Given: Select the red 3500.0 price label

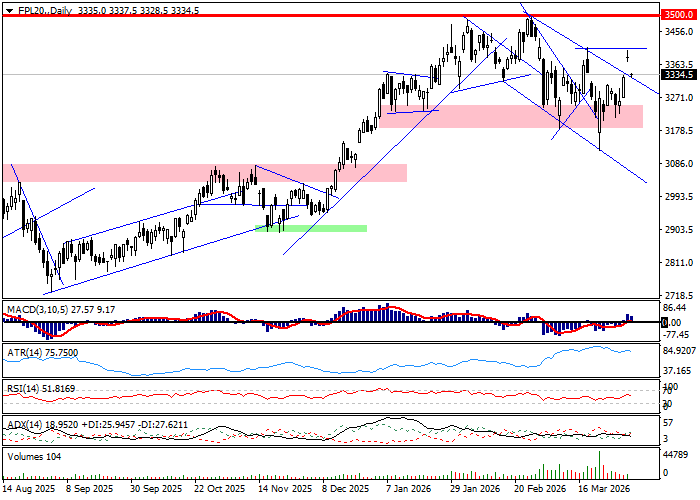Looking at the screenshot, I should tap(679, 16).
